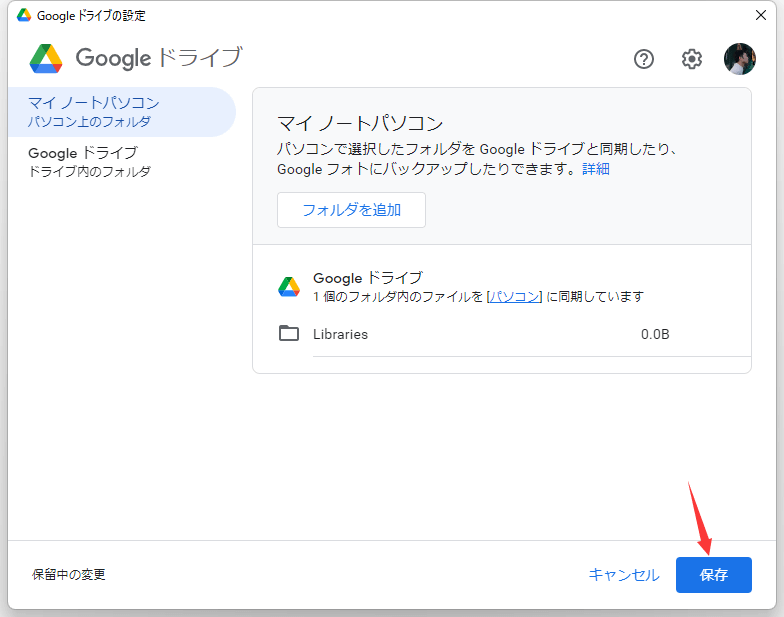784x617 pixels.
Task: Click the フォルダを追加 button
Action: 352,210
